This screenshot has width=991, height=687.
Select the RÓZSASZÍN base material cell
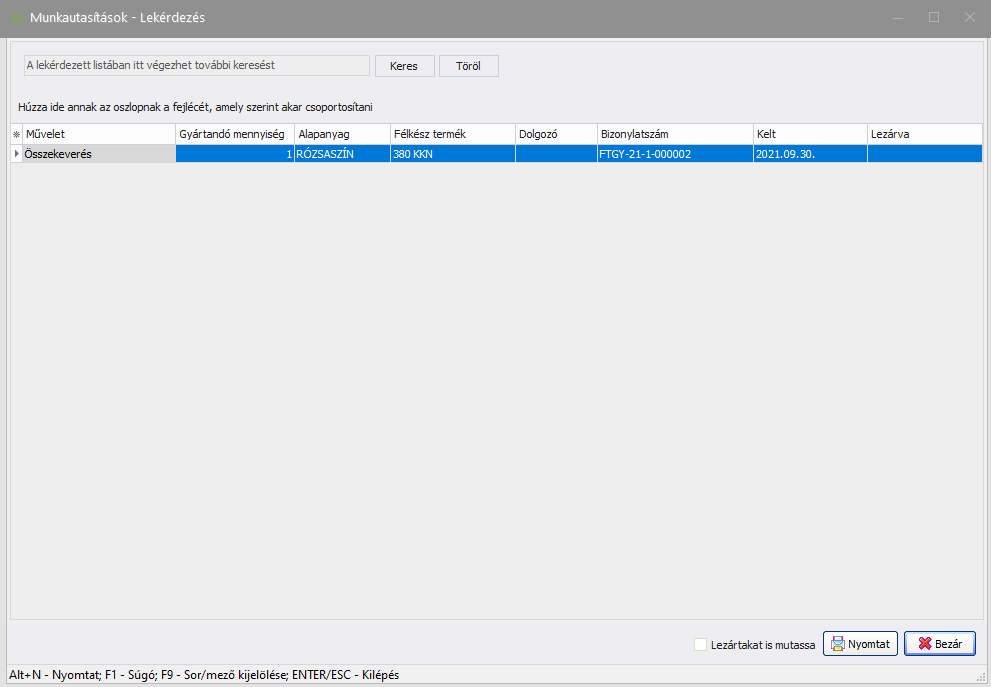click(x=341, y=154)
